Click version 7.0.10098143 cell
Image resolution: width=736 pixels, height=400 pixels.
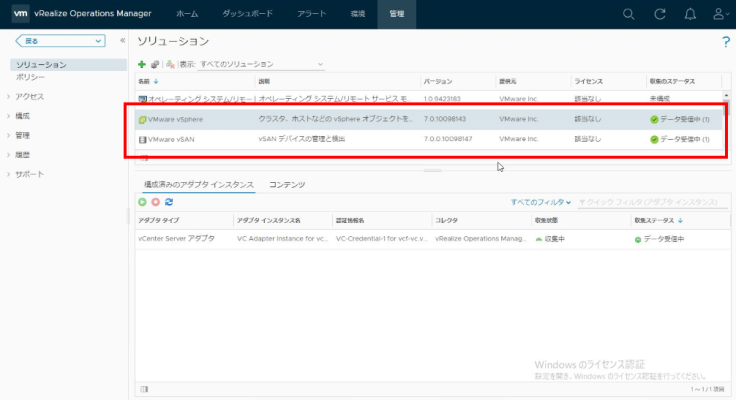(445, 119)
